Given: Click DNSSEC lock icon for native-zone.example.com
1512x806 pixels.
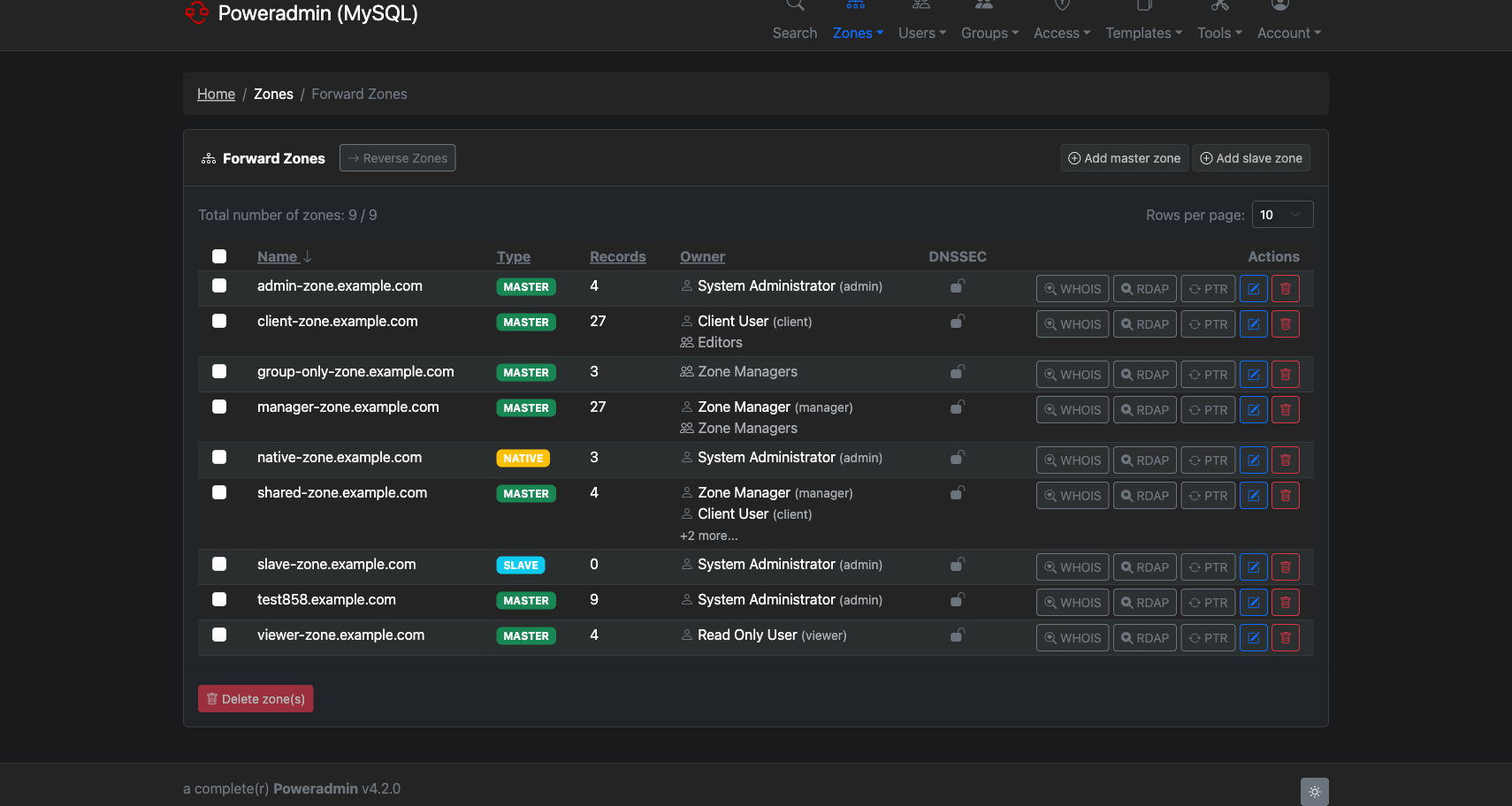Looking at the screenshot, I should coord(957,458).
